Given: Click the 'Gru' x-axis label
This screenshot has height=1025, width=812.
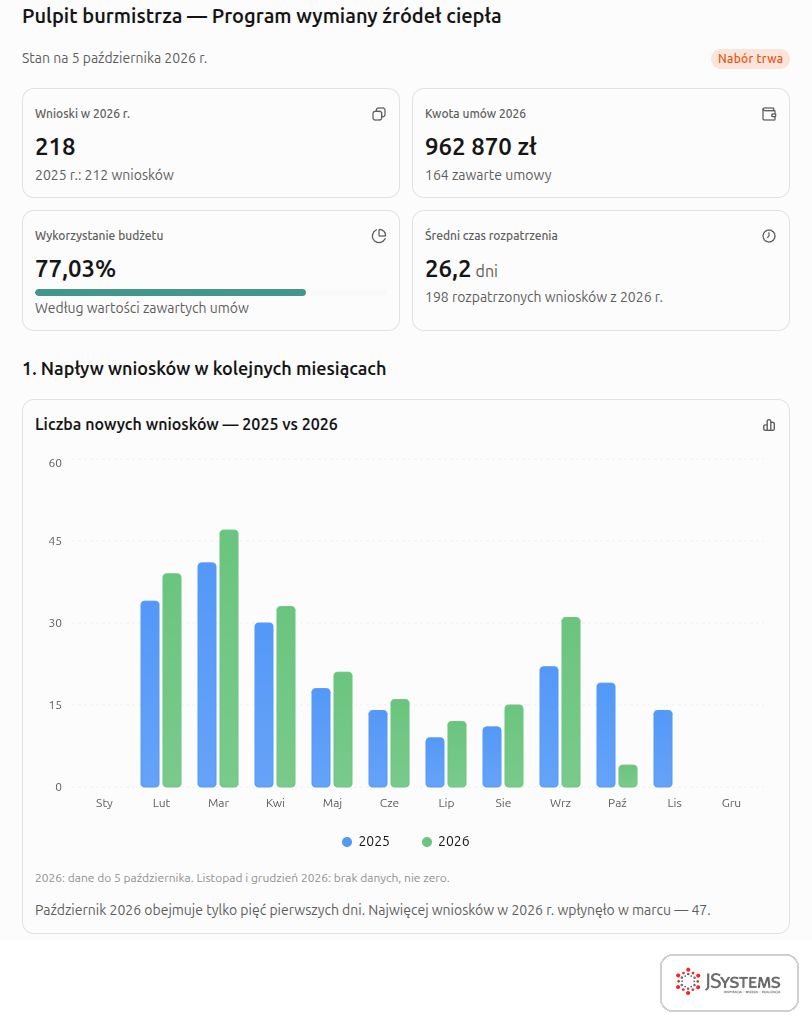Looking at the screenshot, I should pyautogui.click(x=731, y=803).
